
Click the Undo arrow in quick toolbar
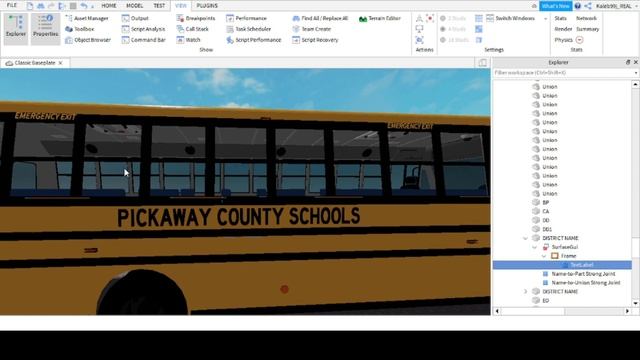click(84, 6)
